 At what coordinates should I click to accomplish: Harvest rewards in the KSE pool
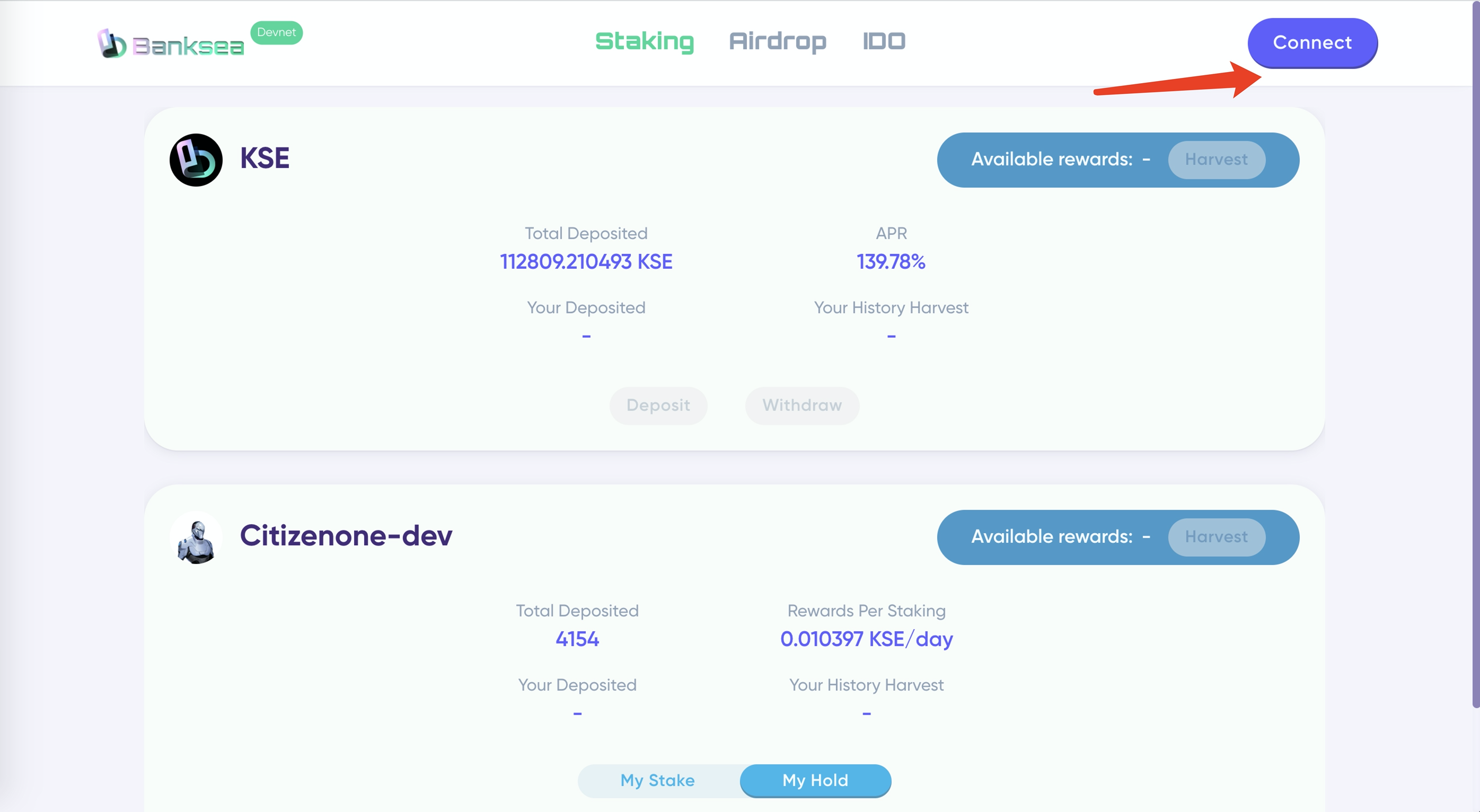[1215, 160]
